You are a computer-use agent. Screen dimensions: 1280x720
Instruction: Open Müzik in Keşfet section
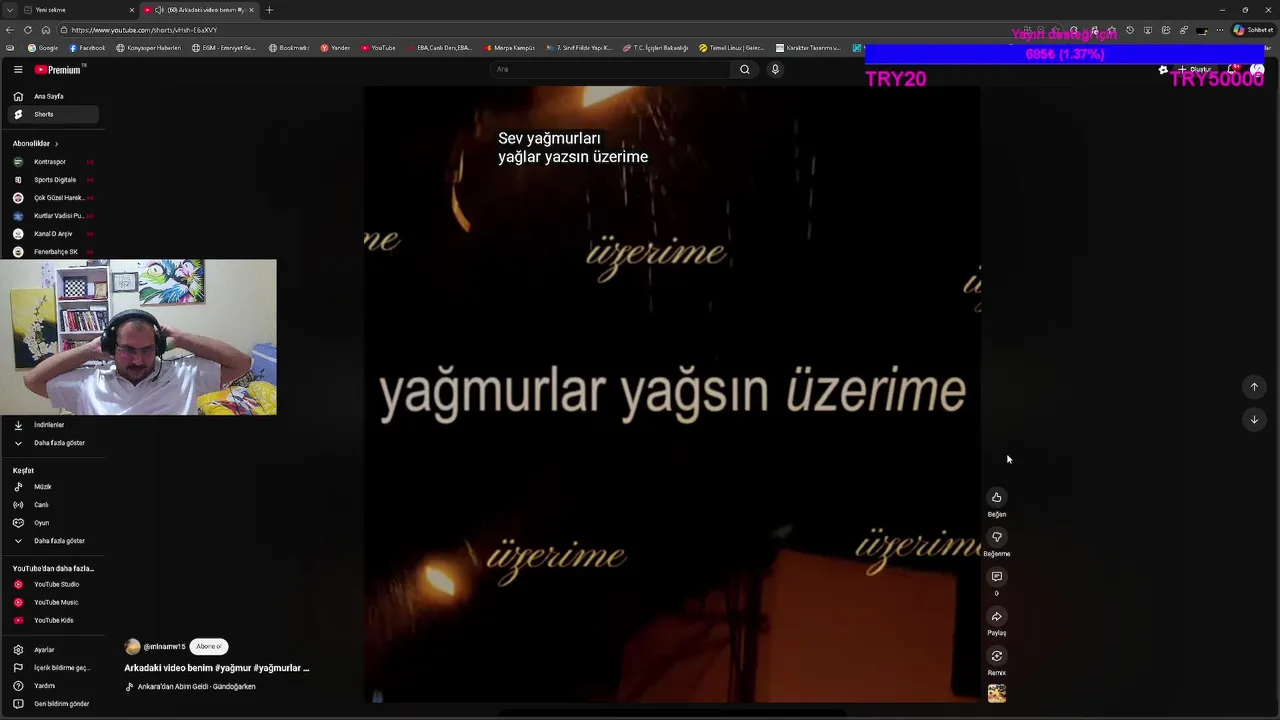coord(52,487)
